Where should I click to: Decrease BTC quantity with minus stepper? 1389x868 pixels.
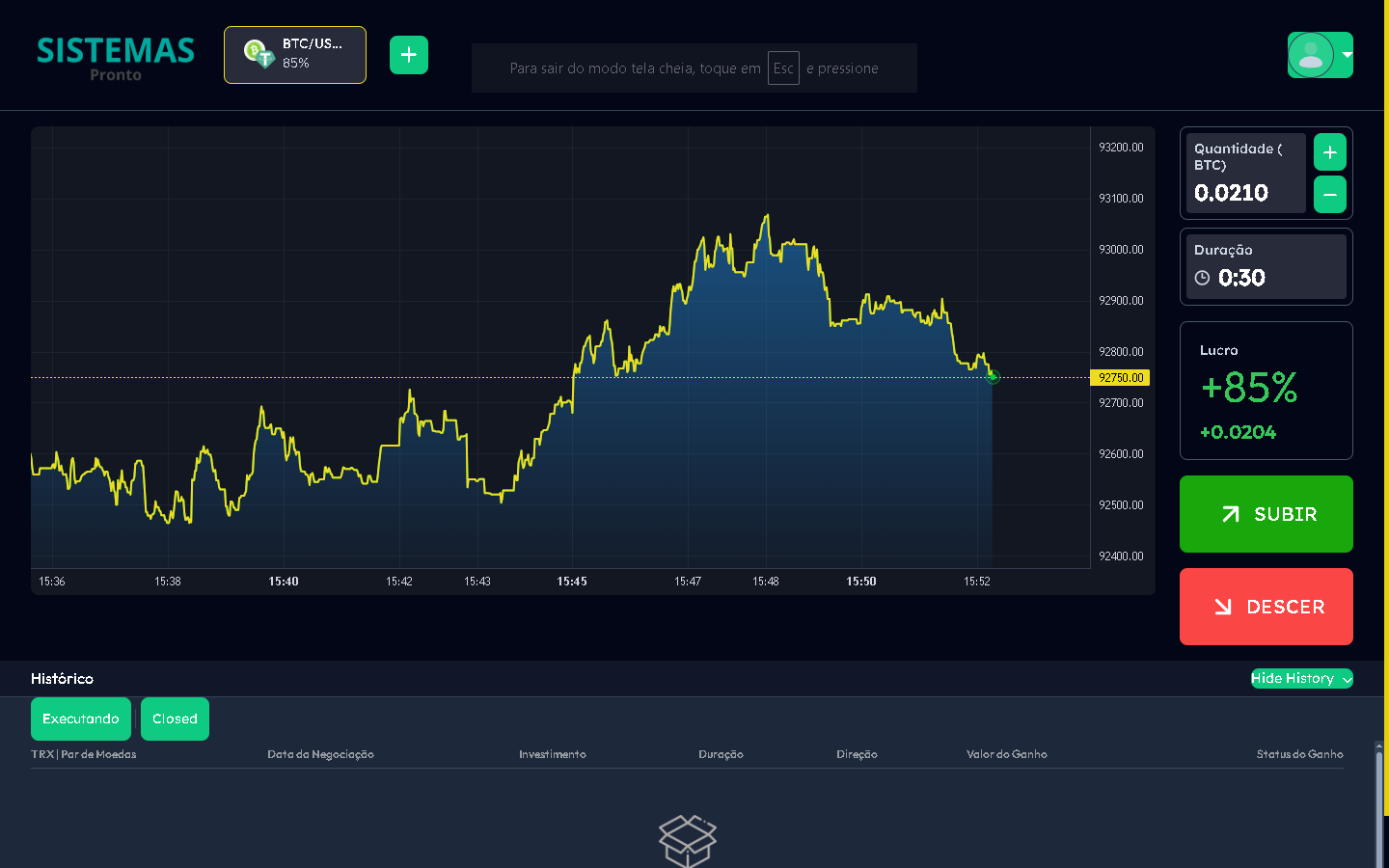coord(1329,195)
